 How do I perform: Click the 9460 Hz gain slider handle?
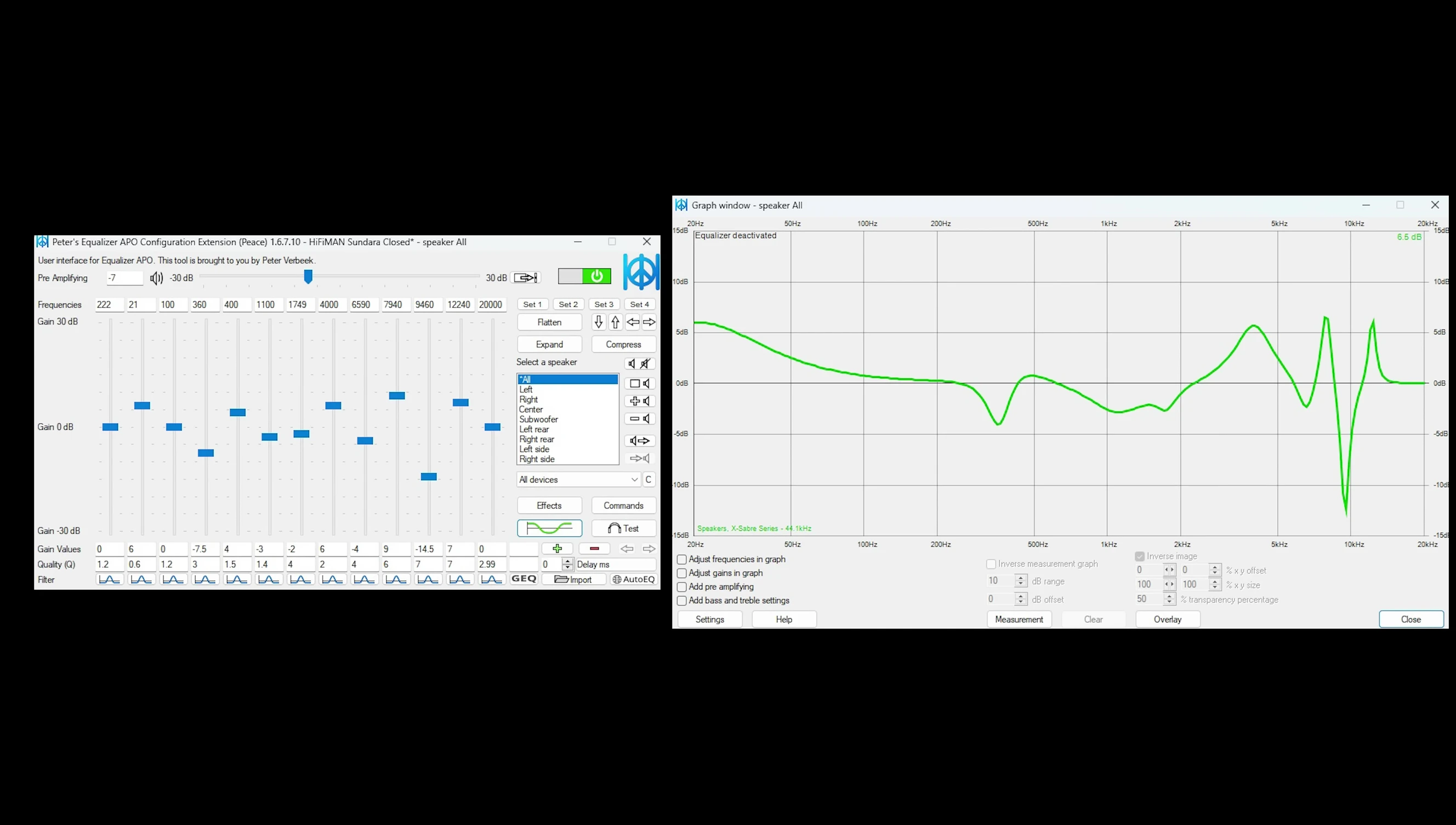tap(428, 476)
